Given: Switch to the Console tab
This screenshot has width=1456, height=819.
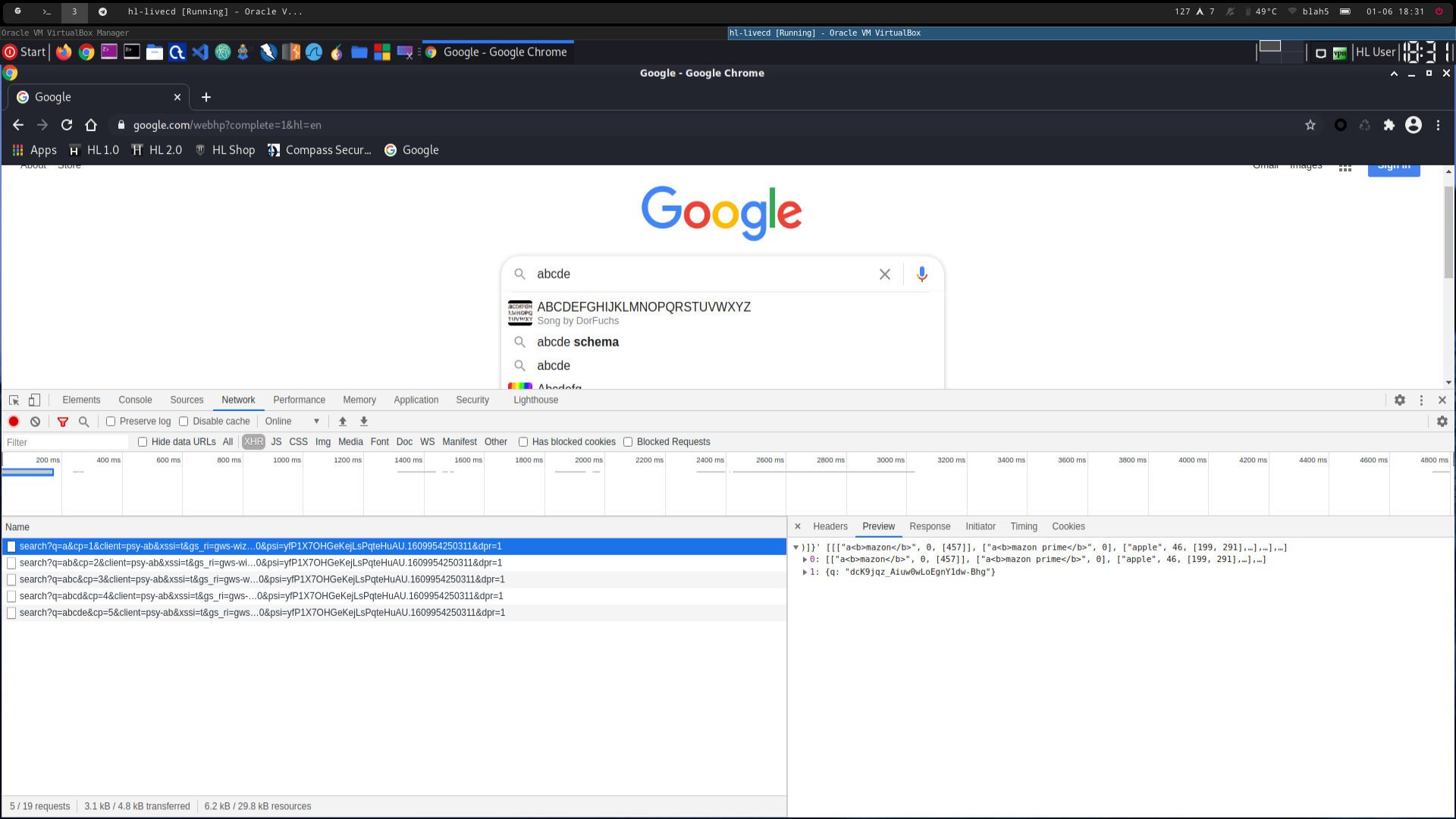Looking at the screenshot, I should pyautogui.click(x=135, y=400).
